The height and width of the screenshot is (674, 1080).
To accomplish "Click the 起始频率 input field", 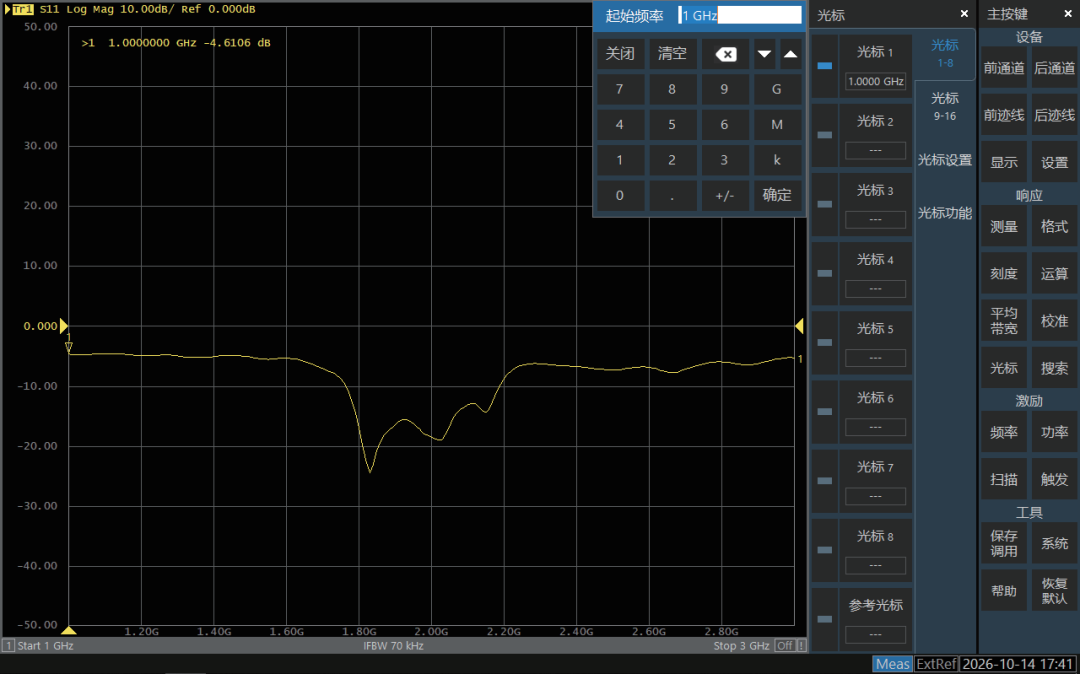I will 740,15.
